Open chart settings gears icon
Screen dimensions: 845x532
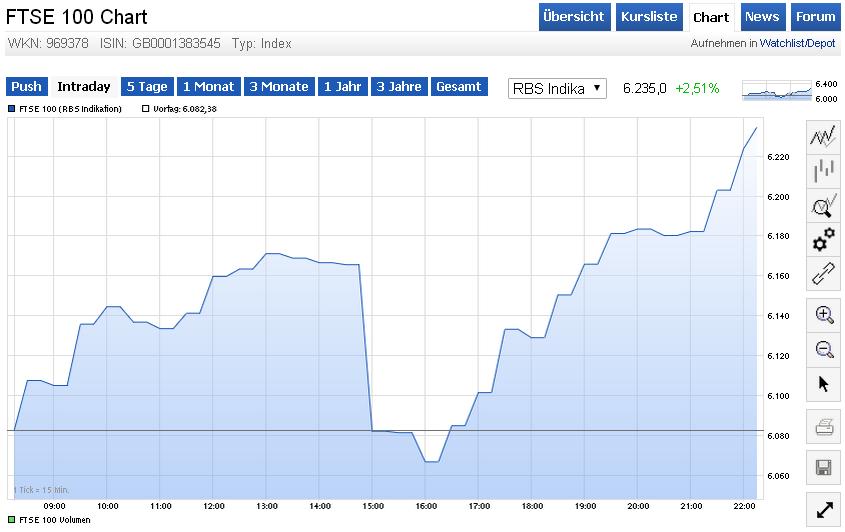point(823,239)
